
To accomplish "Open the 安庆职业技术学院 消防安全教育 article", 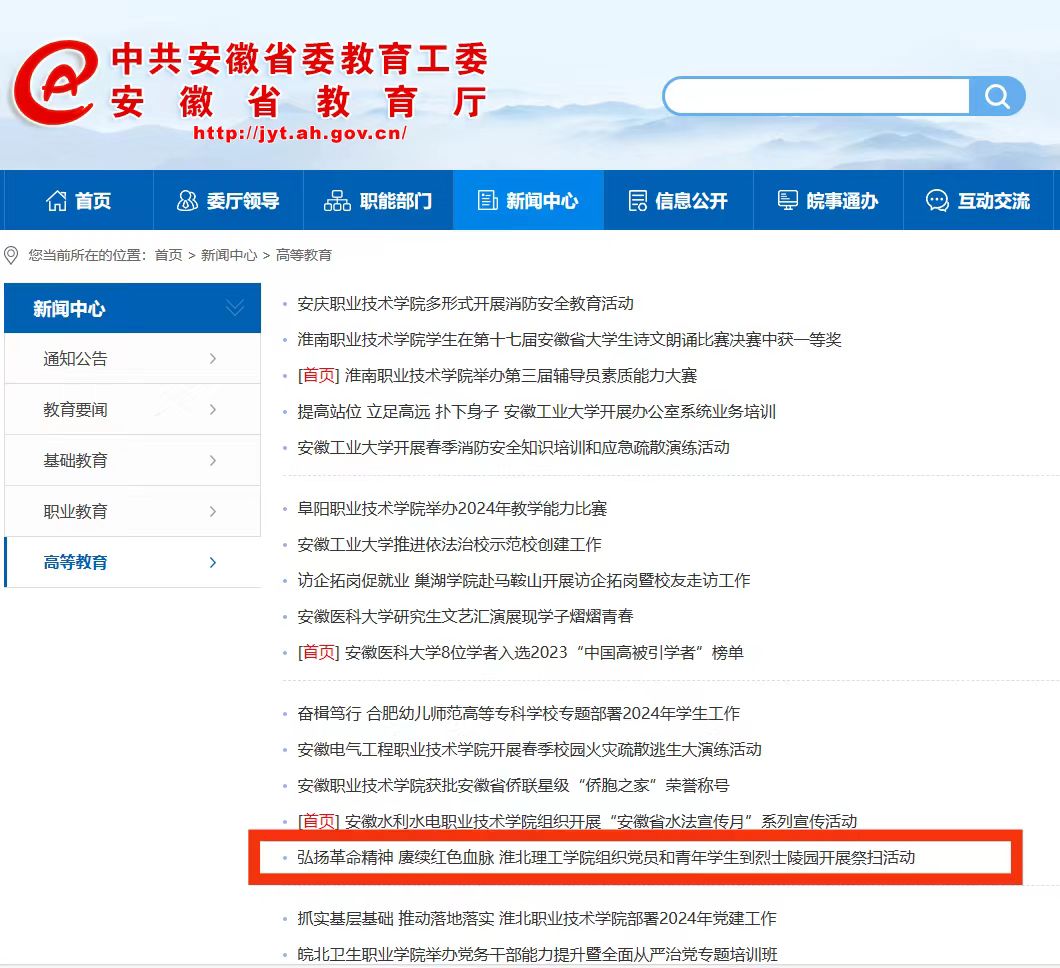I will pyautogui.click(x=465, y=304).
